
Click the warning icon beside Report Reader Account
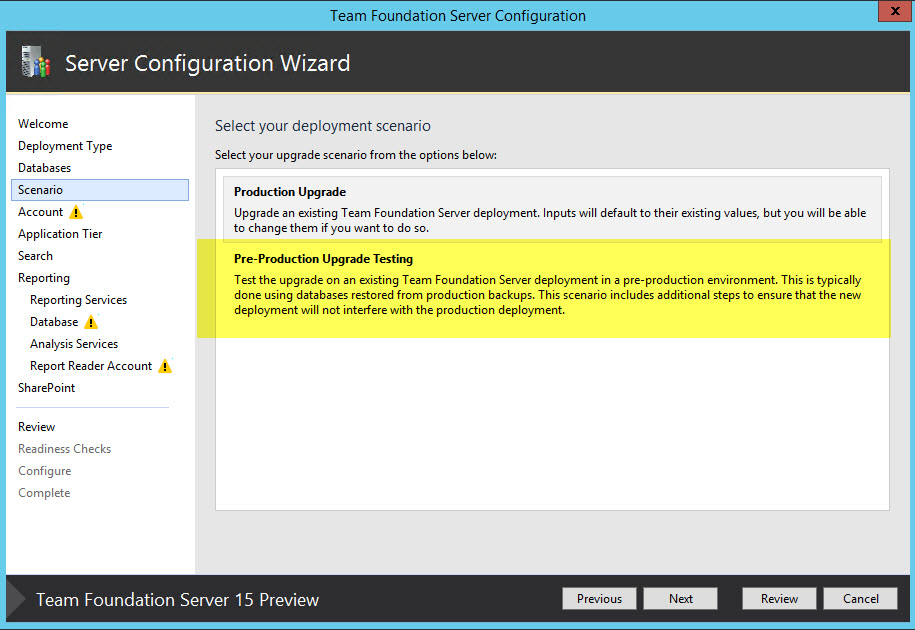[x=165, y=366]
